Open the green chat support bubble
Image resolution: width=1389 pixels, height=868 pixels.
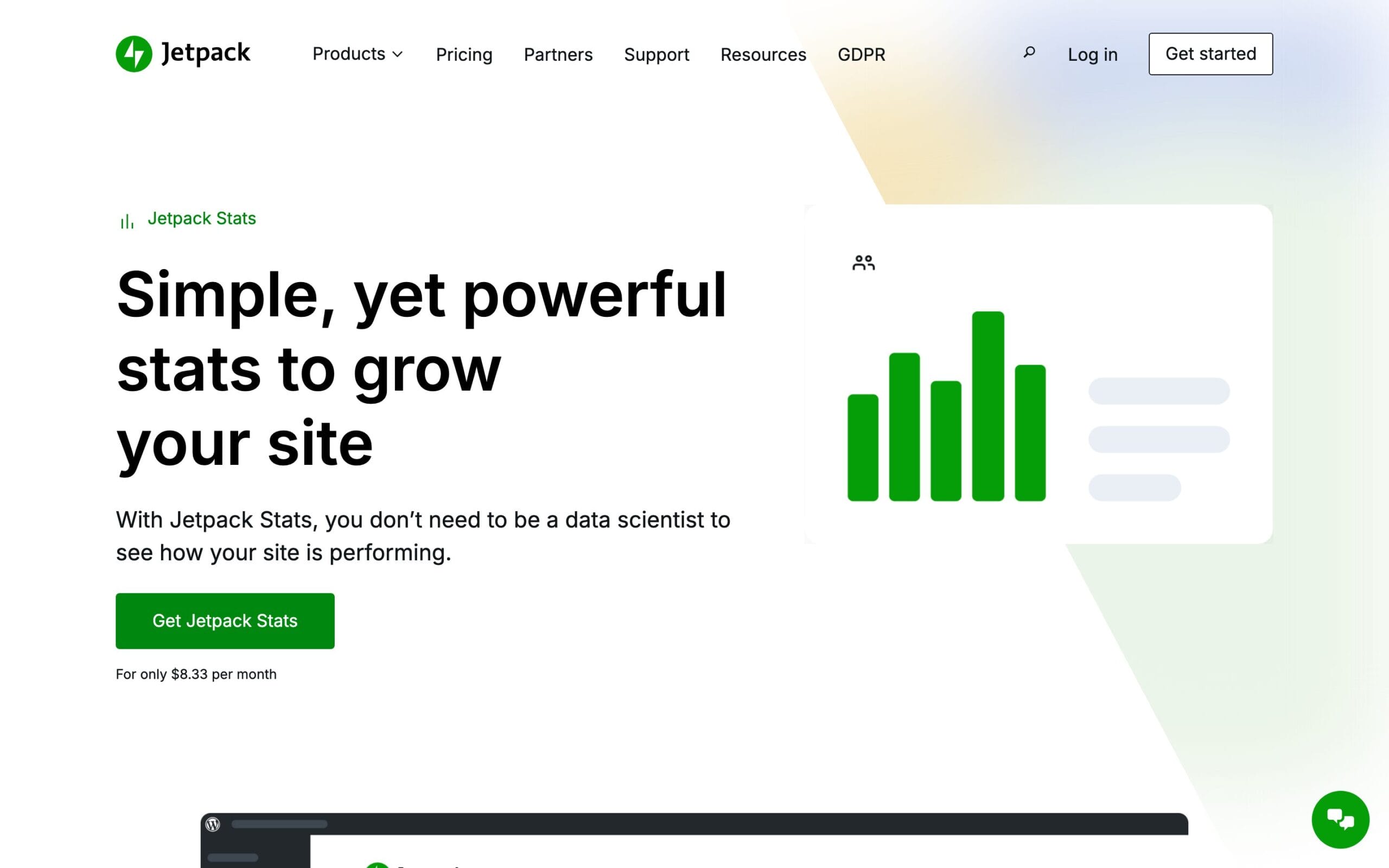[1340, 819]
